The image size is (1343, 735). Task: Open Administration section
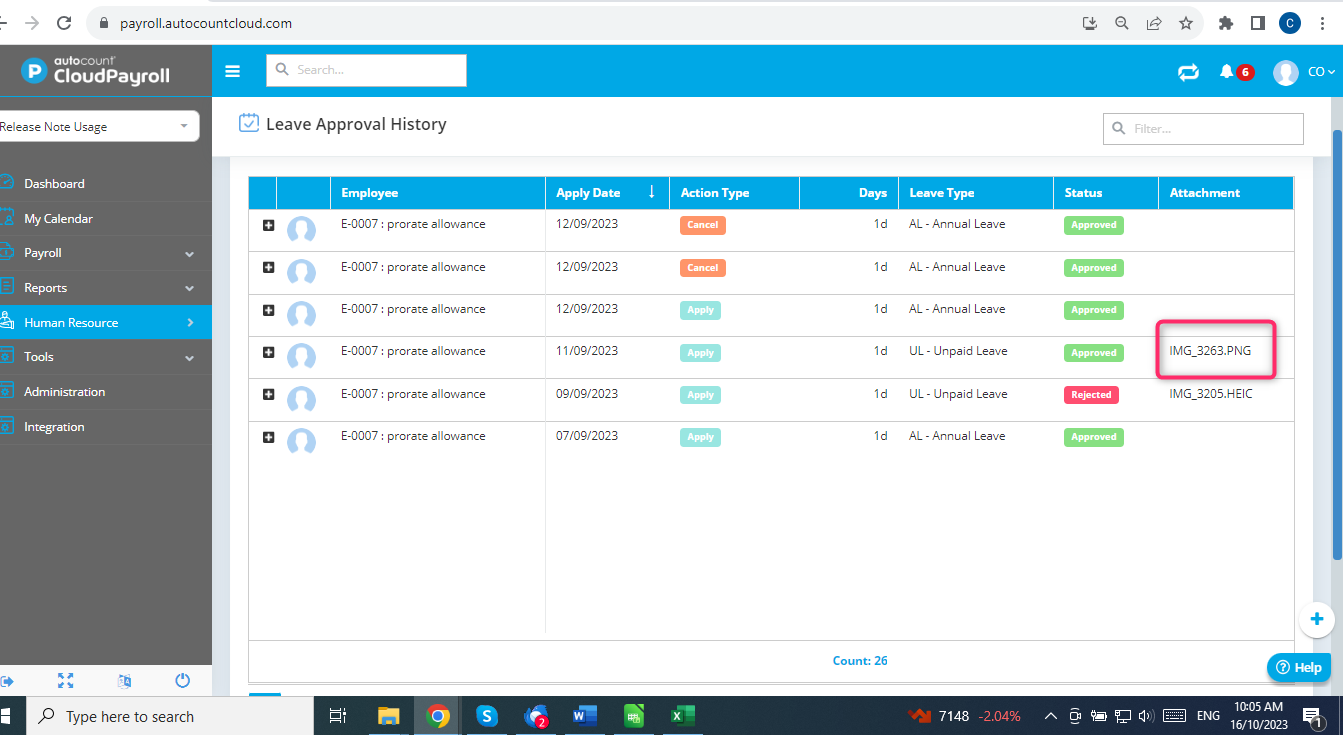point(64,392)
